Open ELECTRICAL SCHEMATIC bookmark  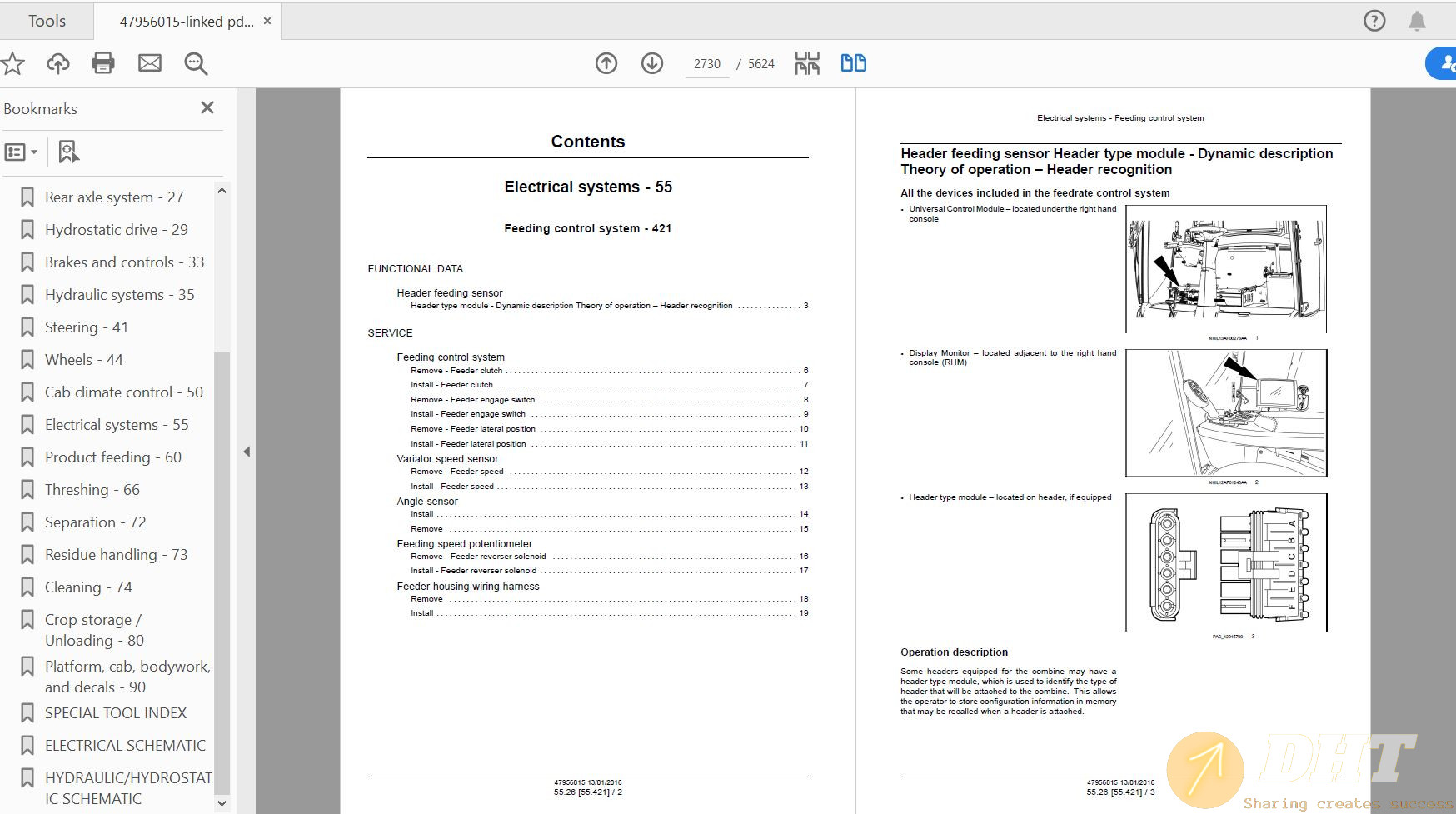125,746
